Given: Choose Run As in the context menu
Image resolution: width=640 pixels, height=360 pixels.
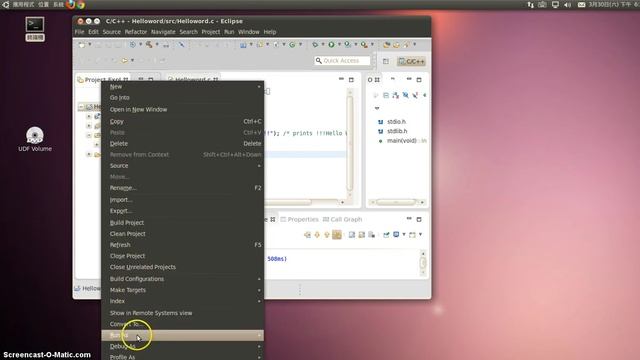Looking at the screenshot, I should 182,335.
